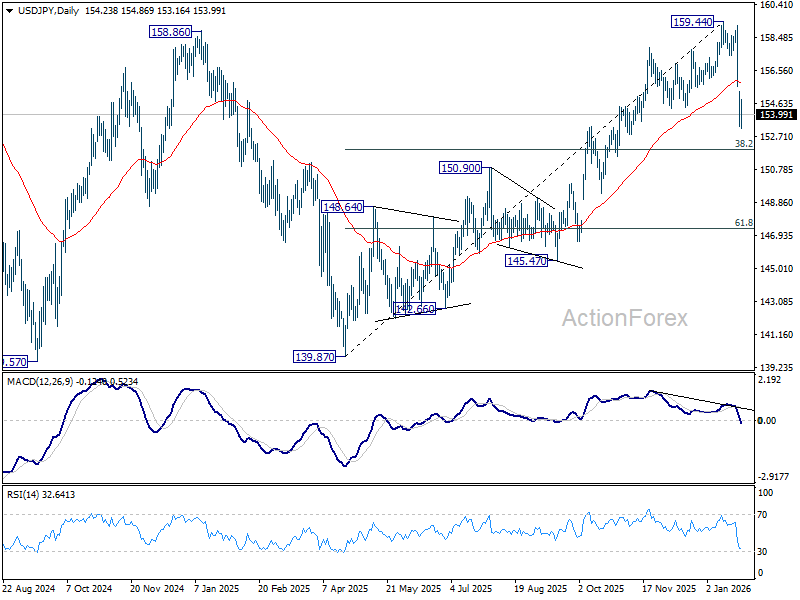
Task: Click the MACD 0.00 axis level
Action: 767,420
